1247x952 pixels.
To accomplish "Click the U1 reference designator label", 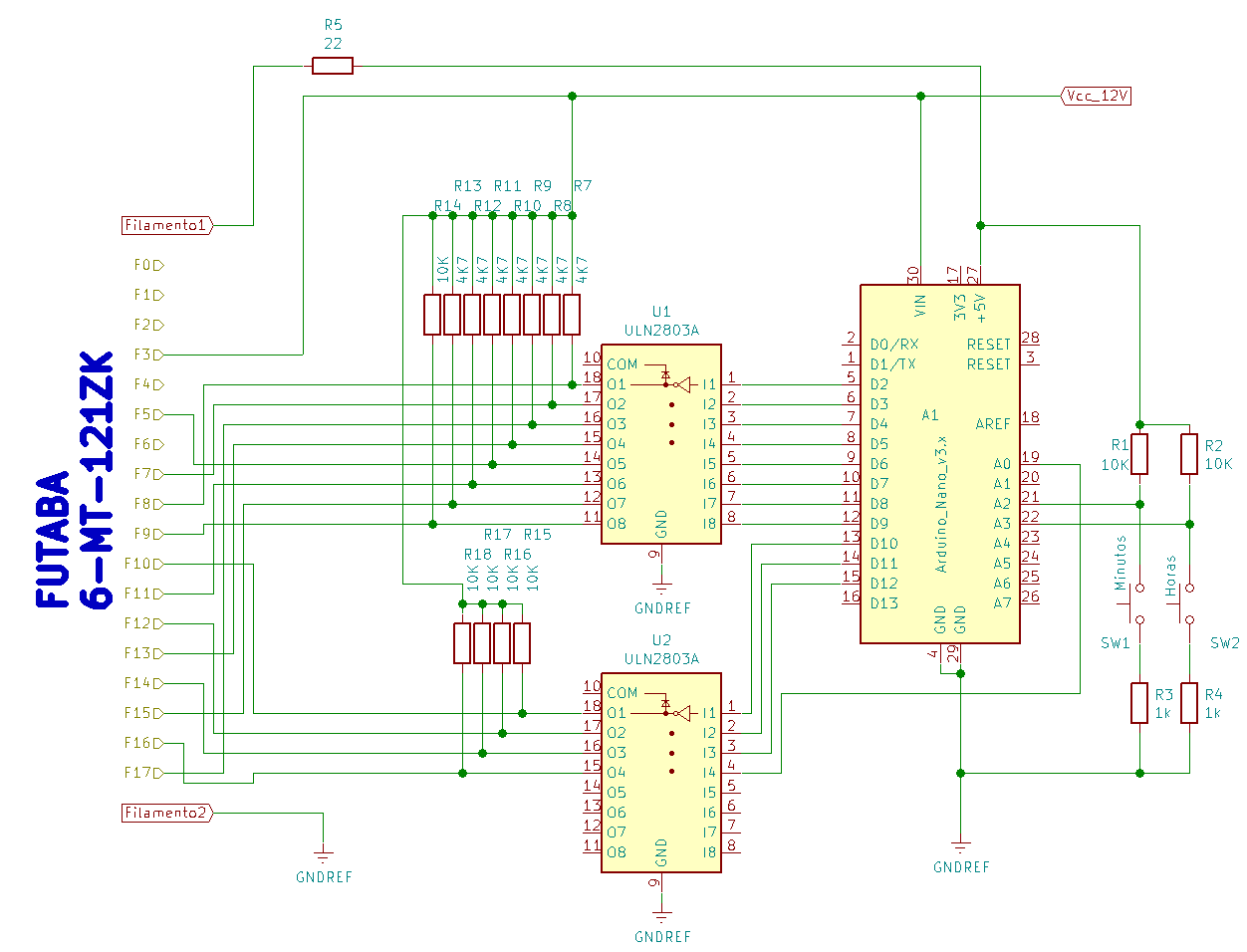I will click(661, 312).
